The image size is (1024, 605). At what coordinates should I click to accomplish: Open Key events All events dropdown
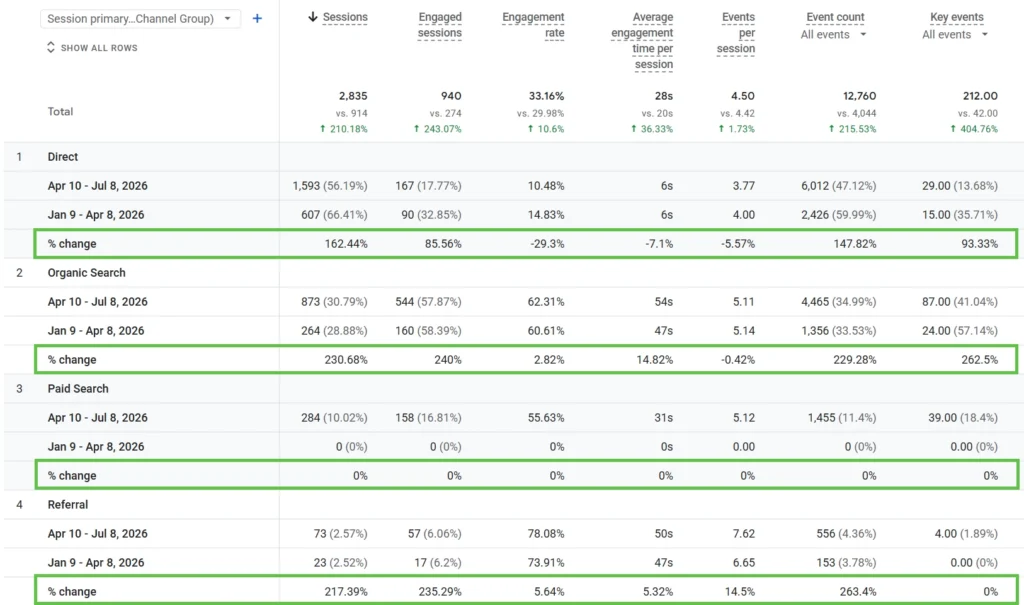pyautogui.click(x=955, y=35)
